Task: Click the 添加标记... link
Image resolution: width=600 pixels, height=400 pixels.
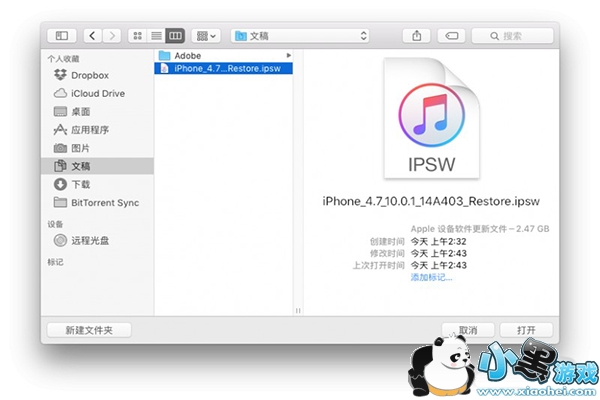Action: [x=431, y=277]
